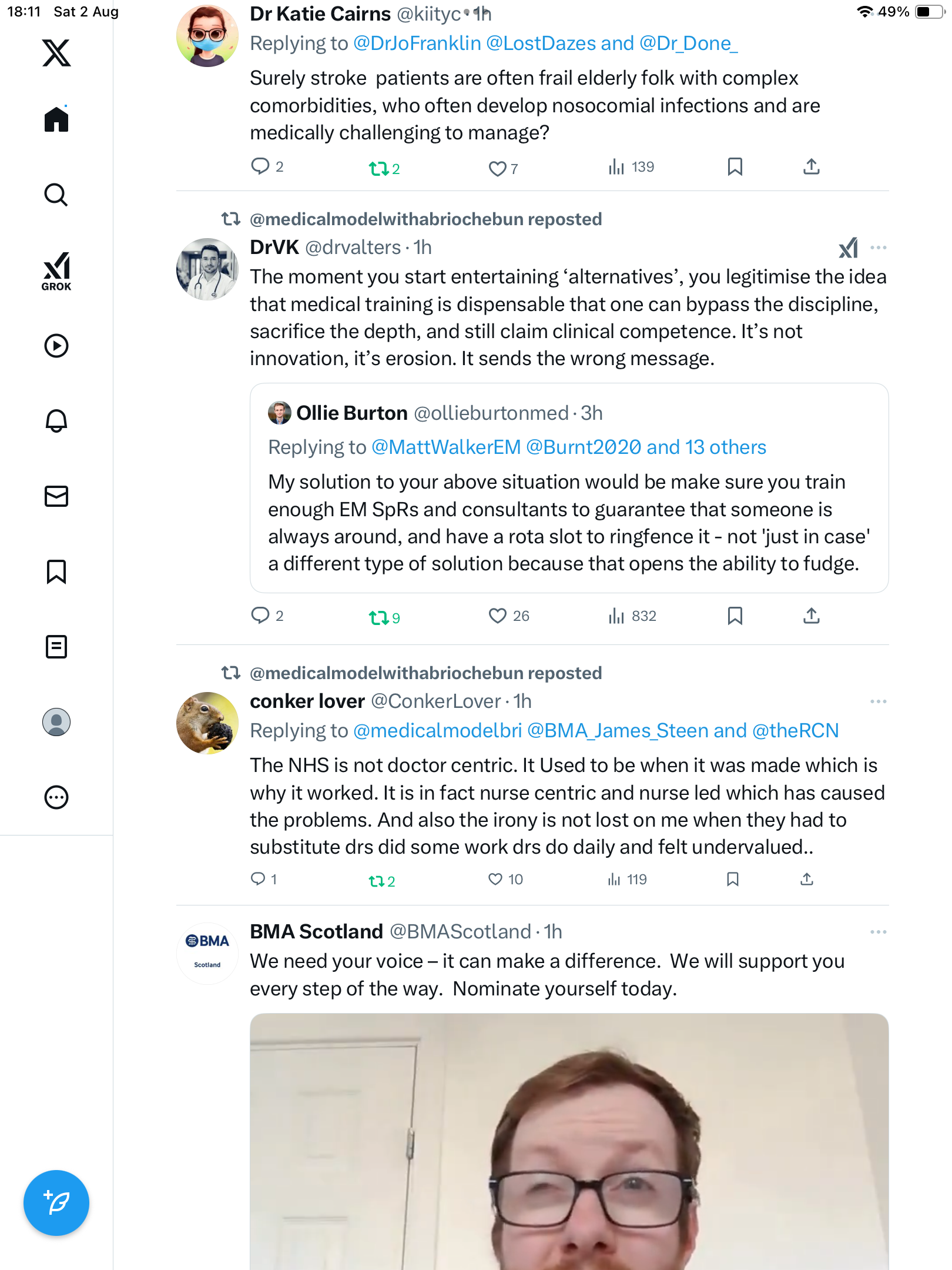Play BMA Scotland's video thumbnail

[569, 1141]
